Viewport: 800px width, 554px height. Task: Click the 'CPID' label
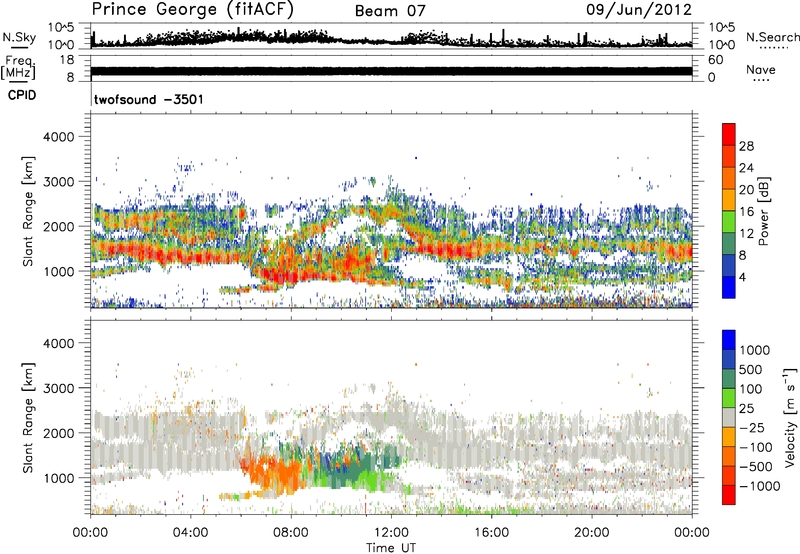22,95
